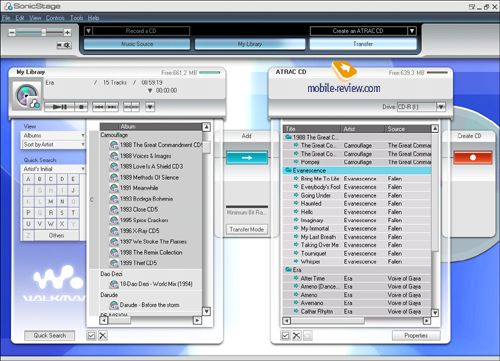Open the View menu
The height and width of the screenshot is (361, 500).
pyautogui.click(x=35, y=18)
